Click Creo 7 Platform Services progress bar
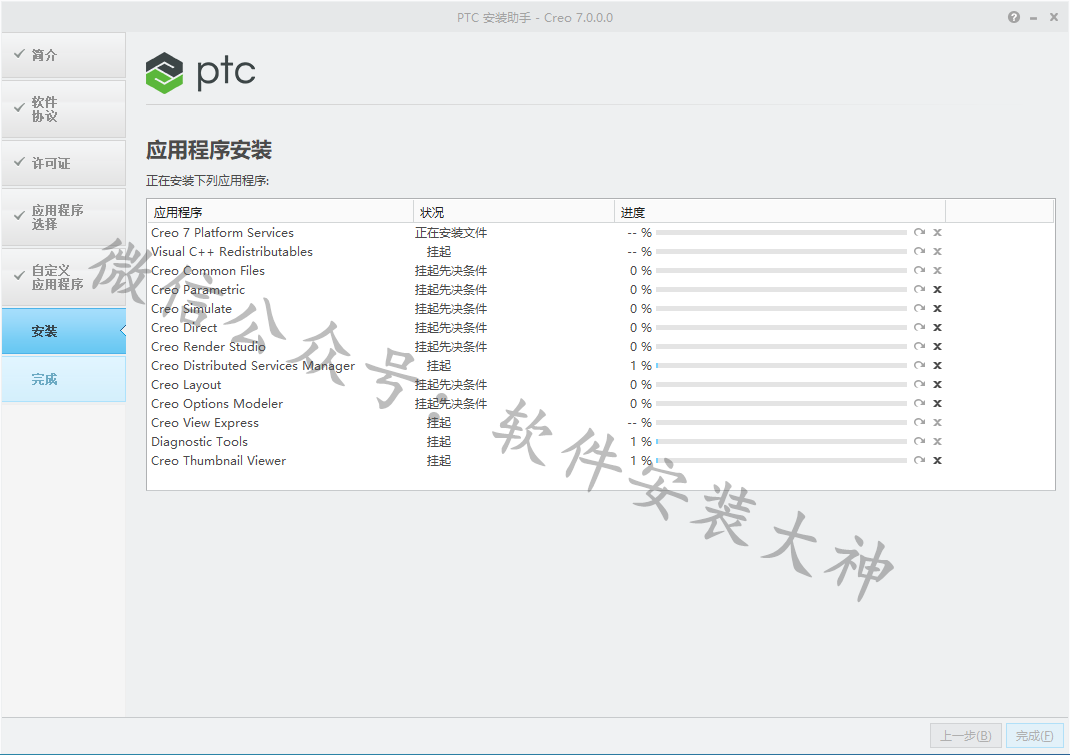This screenshot has height=755, width=1070. pos(781,233)
